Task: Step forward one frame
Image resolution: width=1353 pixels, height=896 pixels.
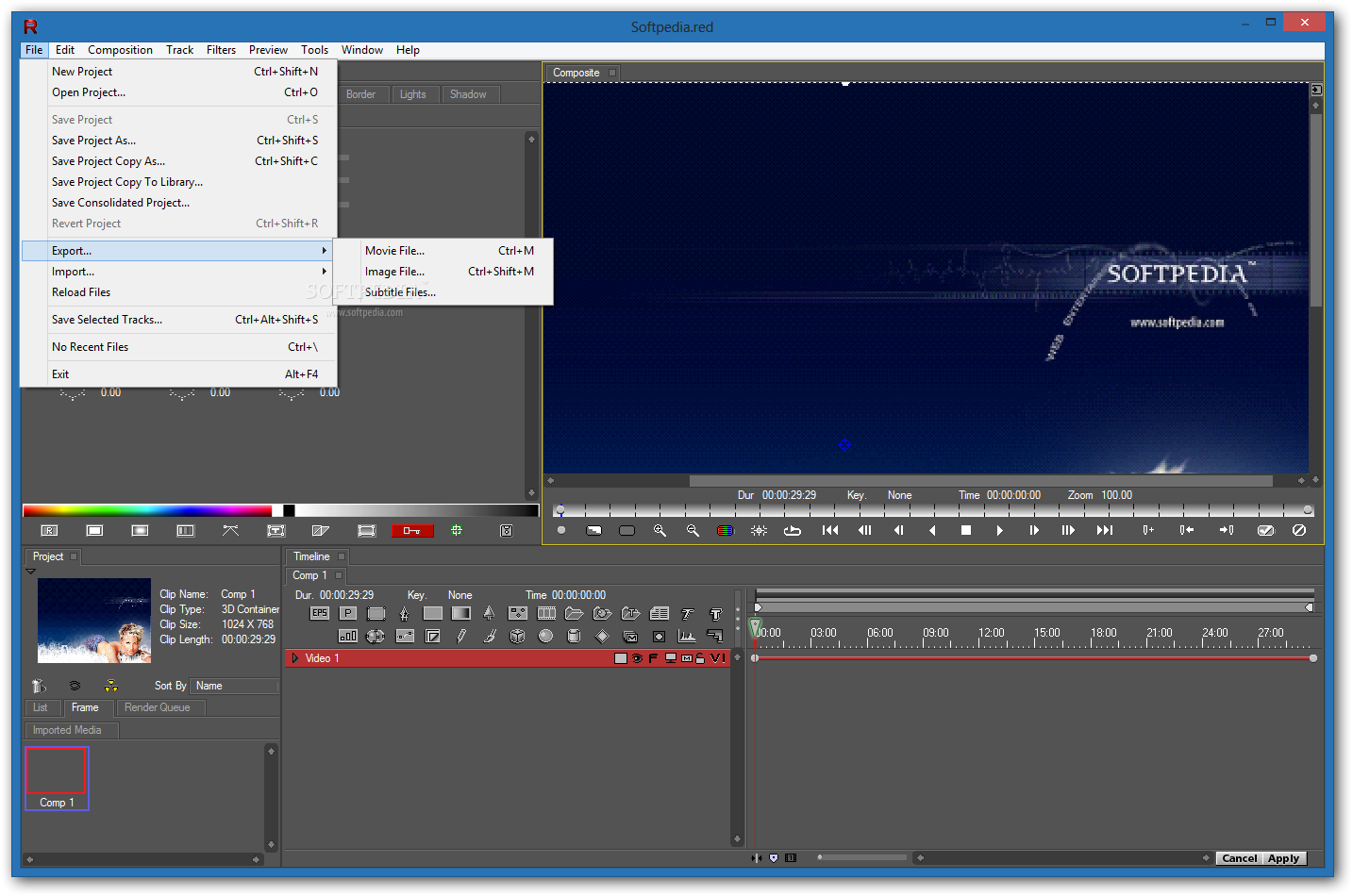Action: [1034, 530]
